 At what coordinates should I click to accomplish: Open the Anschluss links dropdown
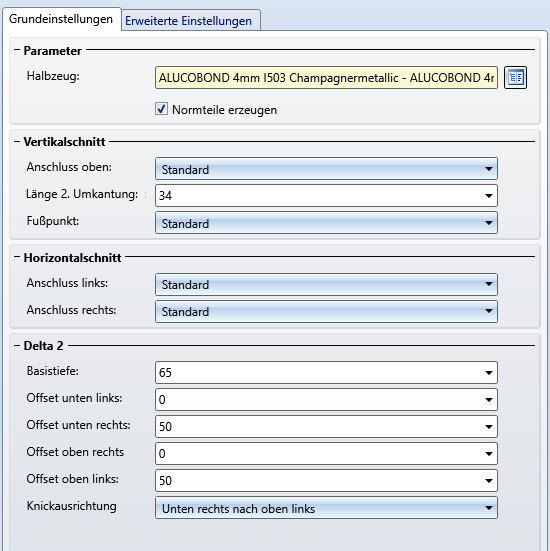point(326,284)
